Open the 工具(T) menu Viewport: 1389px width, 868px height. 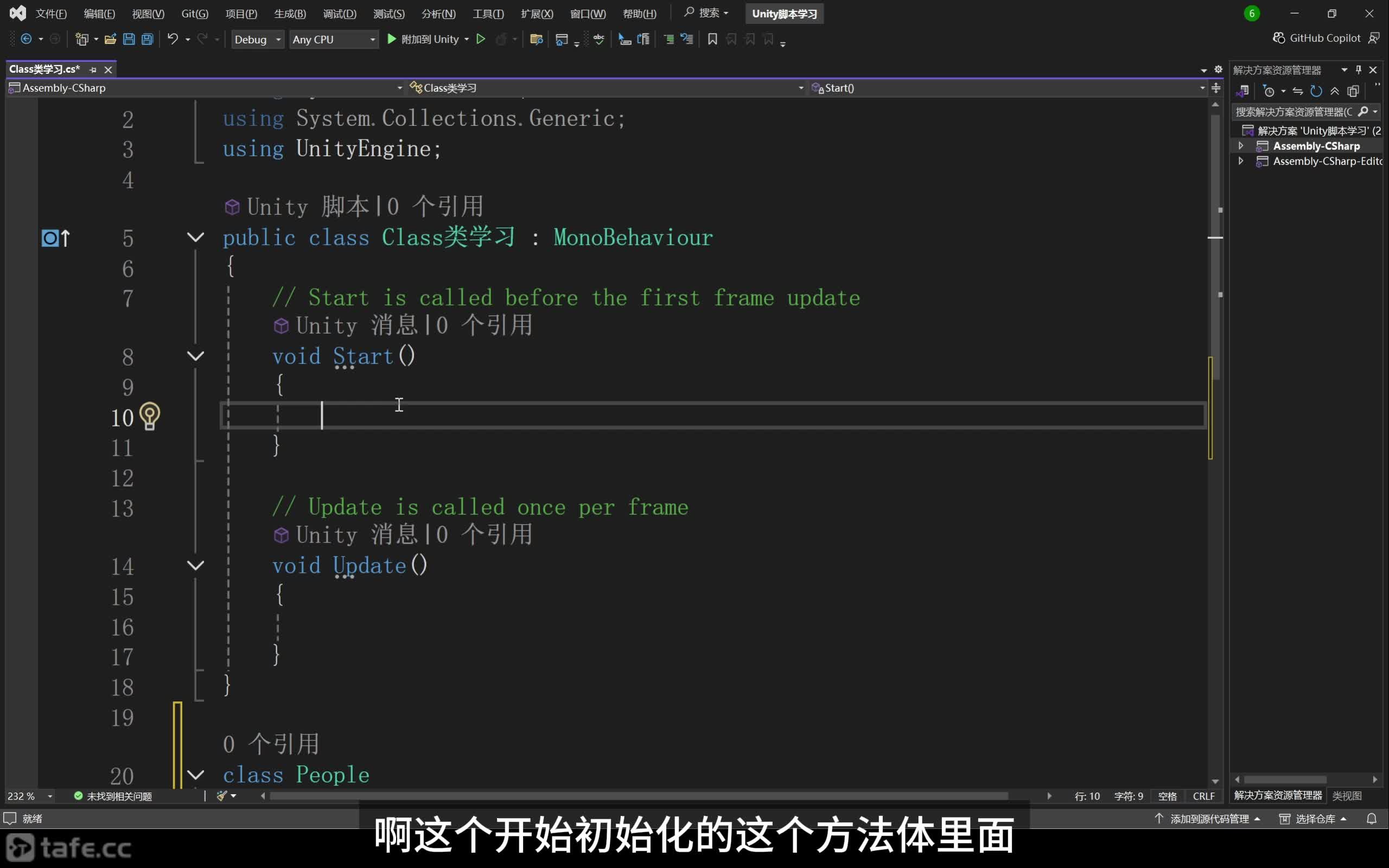(488, 13)
